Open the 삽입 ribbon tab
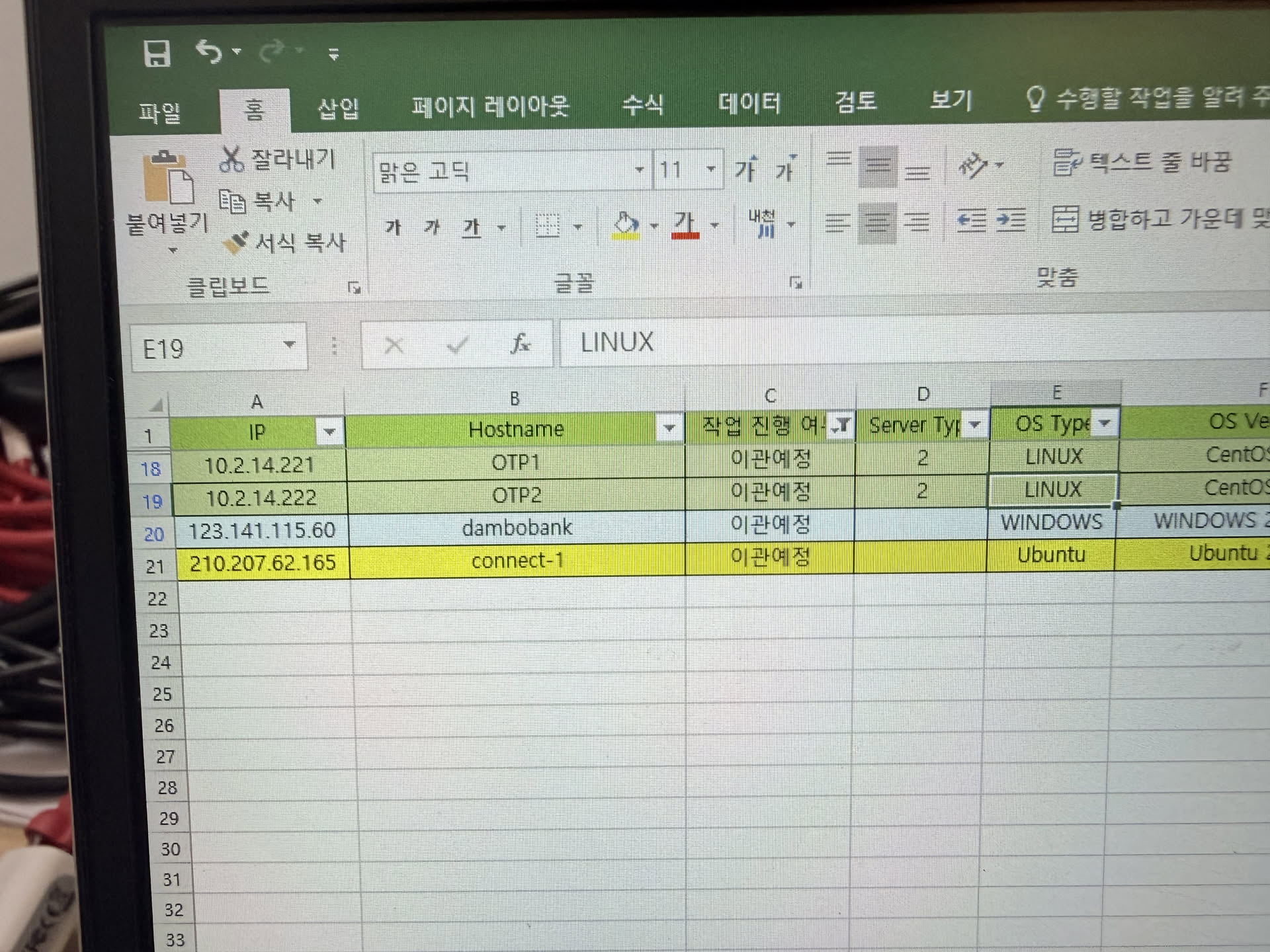 338,108
